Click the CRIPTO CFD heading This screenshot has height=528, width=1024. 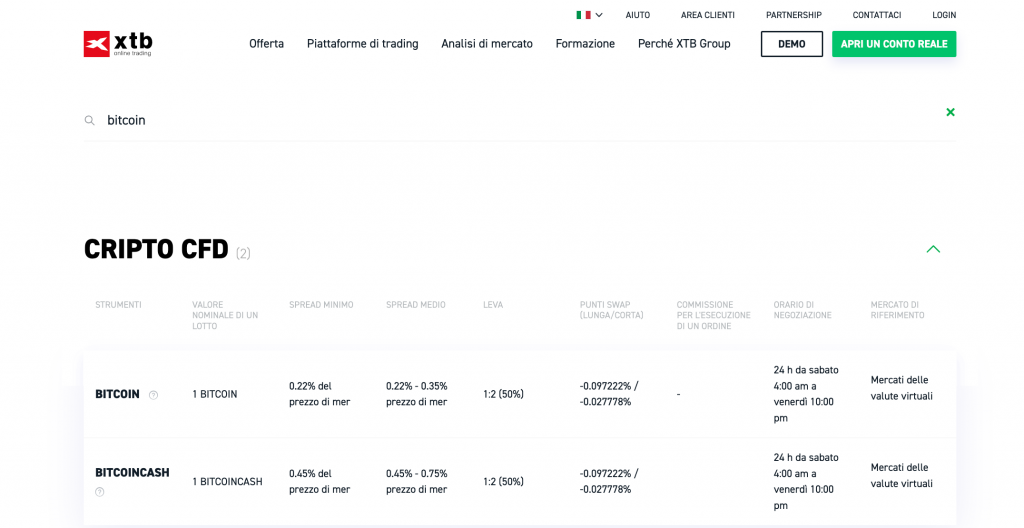(x=156, y=250)
